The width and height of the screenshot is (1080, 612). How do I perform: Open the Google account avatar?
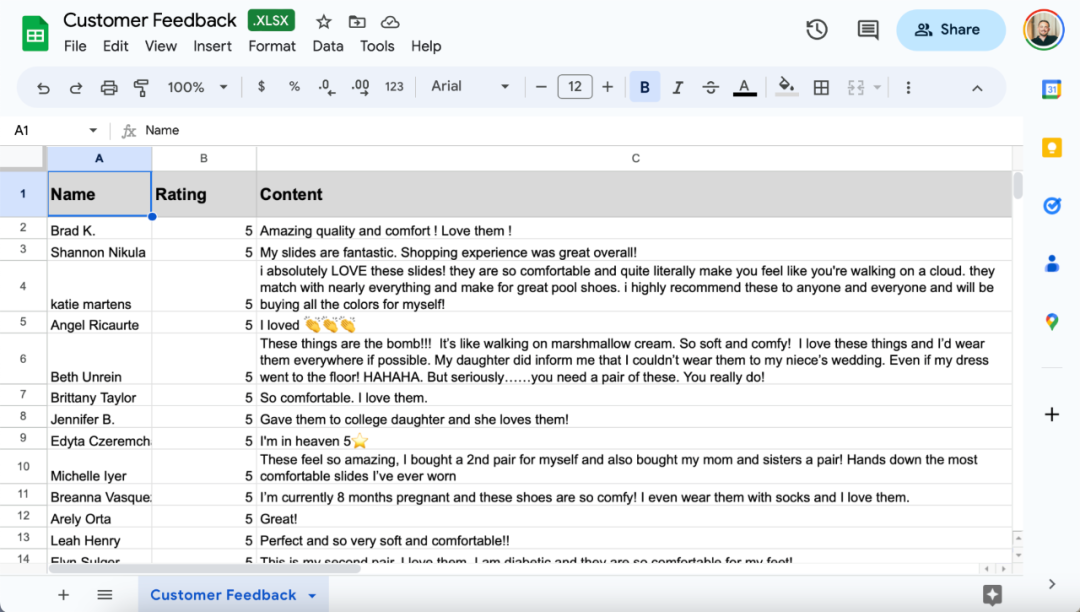1043,30
